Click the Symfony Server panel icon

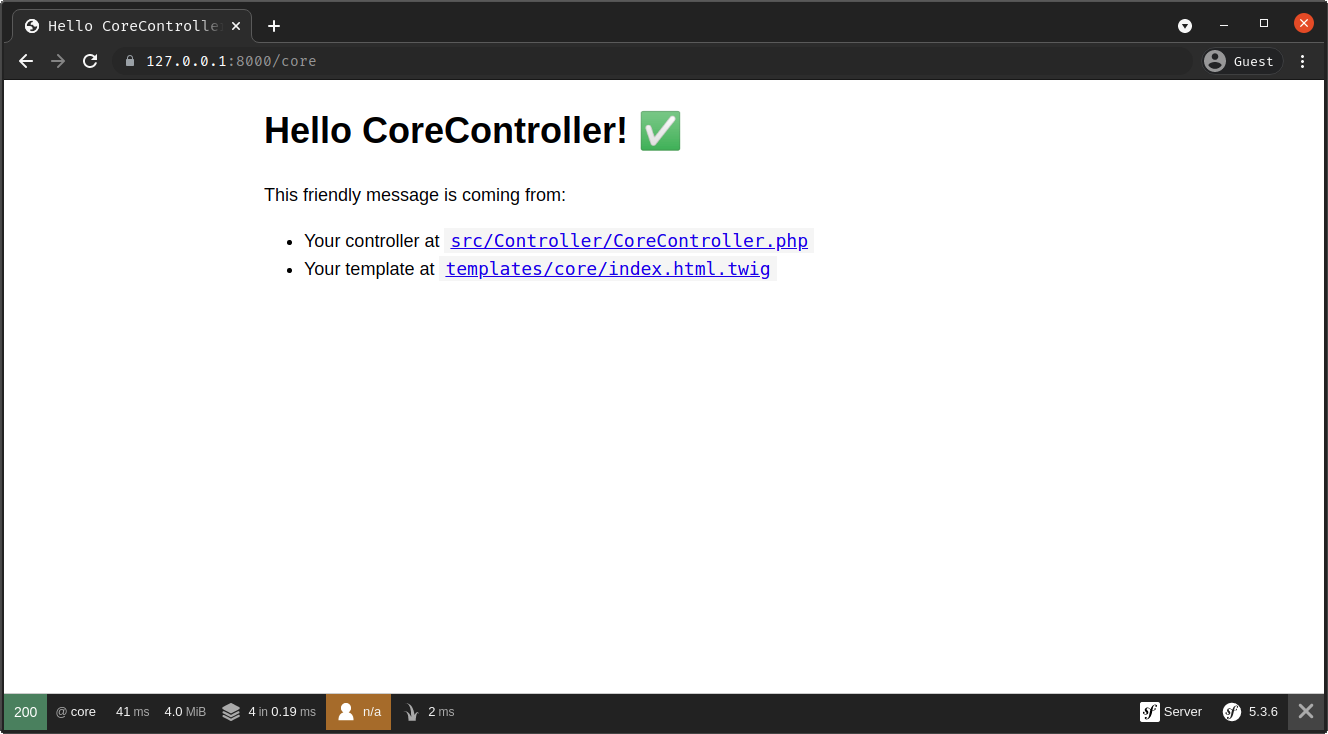click(1150, 712)
